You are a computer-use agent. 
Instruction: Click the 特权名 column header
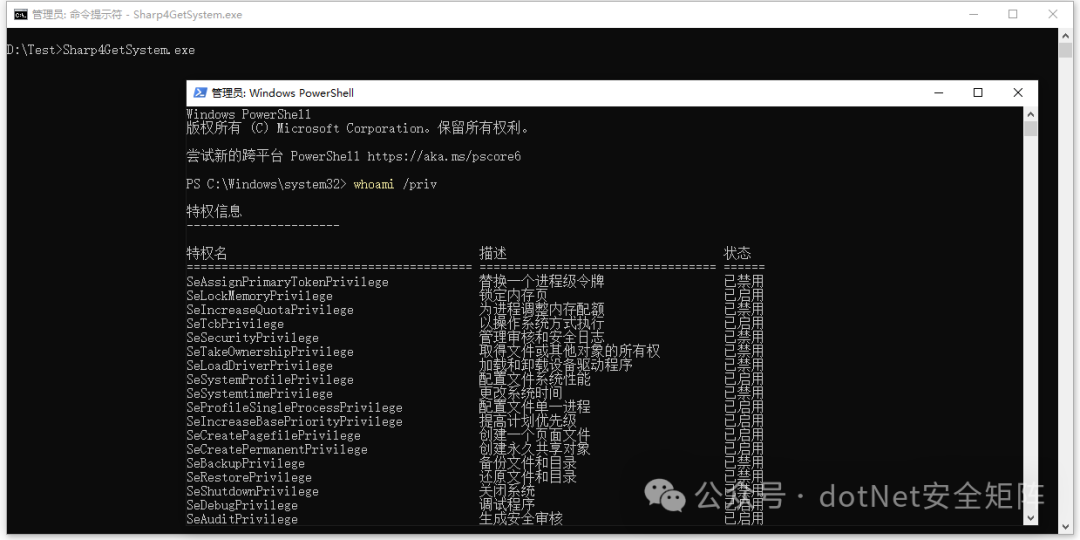click(x=207, y=253)
